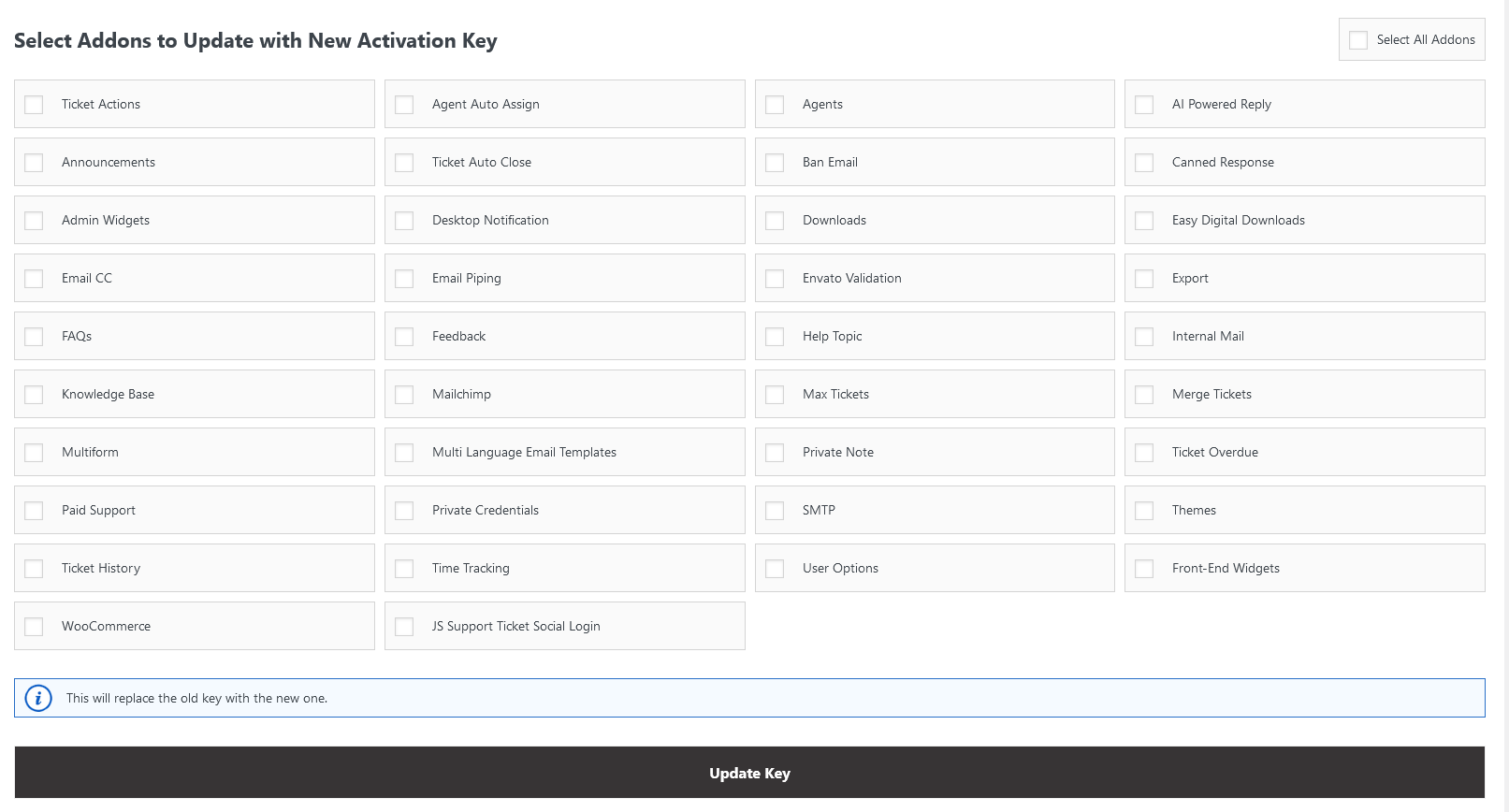
Task: Check the Envato Validation checkbox
Action: pyautogui.click(x=775, y=279)
